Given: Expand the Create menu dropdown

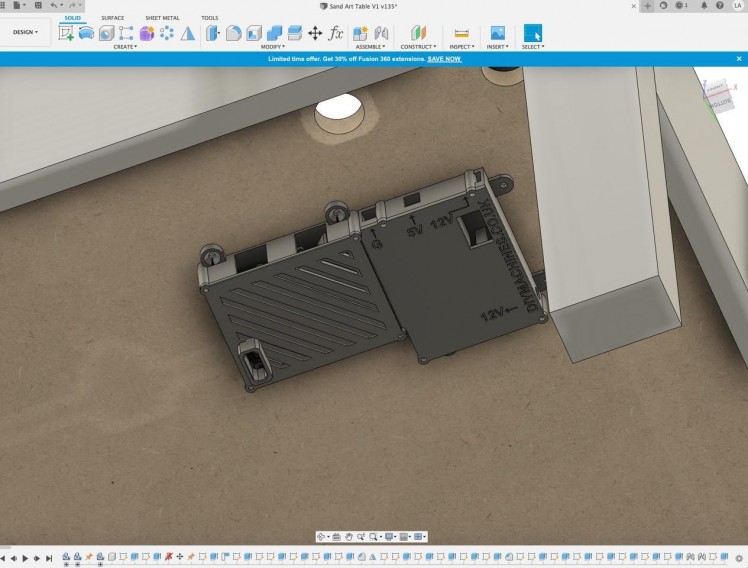Looking at the screenshot, I should pyautogui.click(x=125, y=47).
